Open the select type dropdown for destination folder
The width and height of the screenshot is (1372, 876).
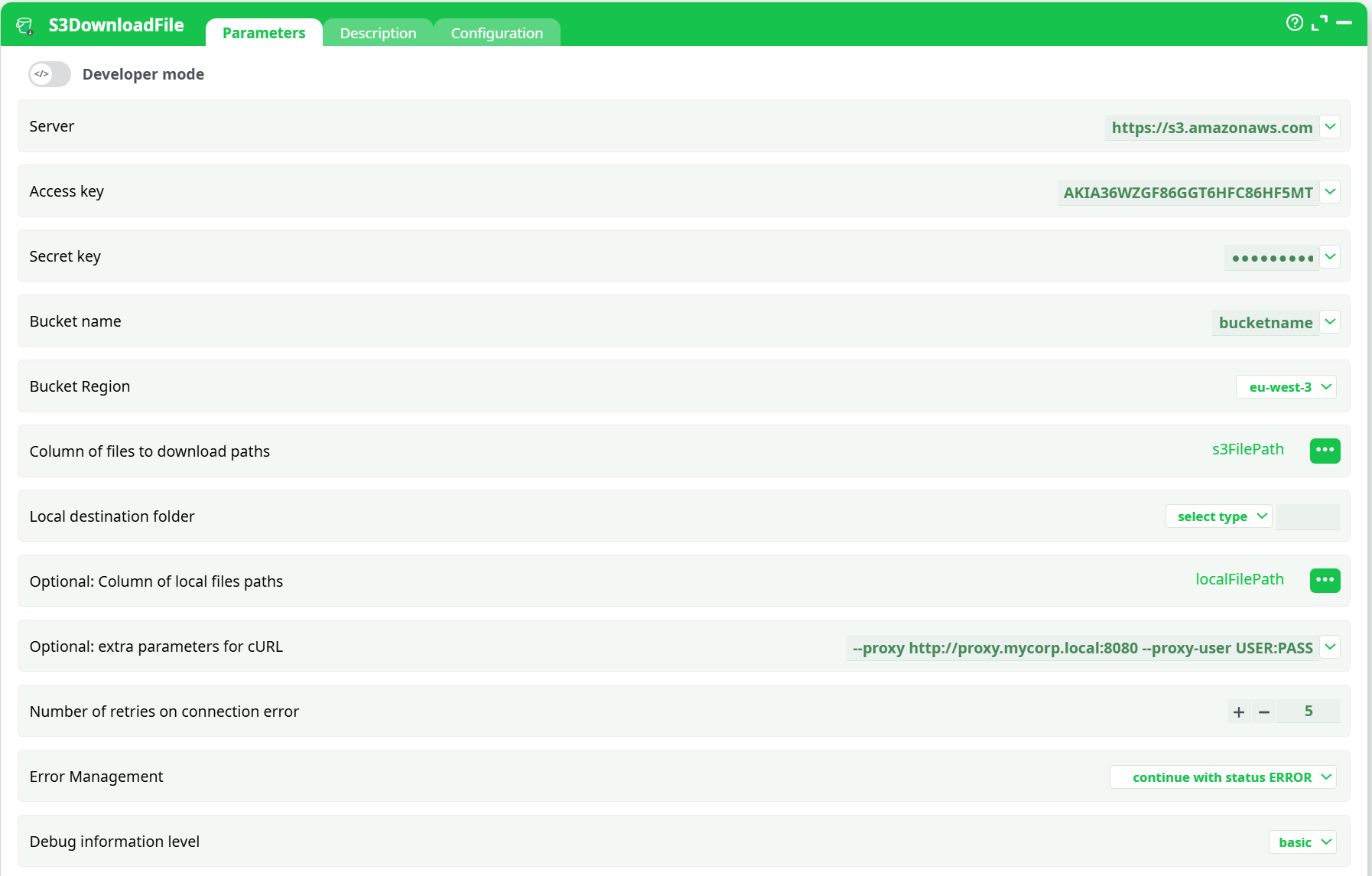pyautogui.click(x=1218, y=516)
